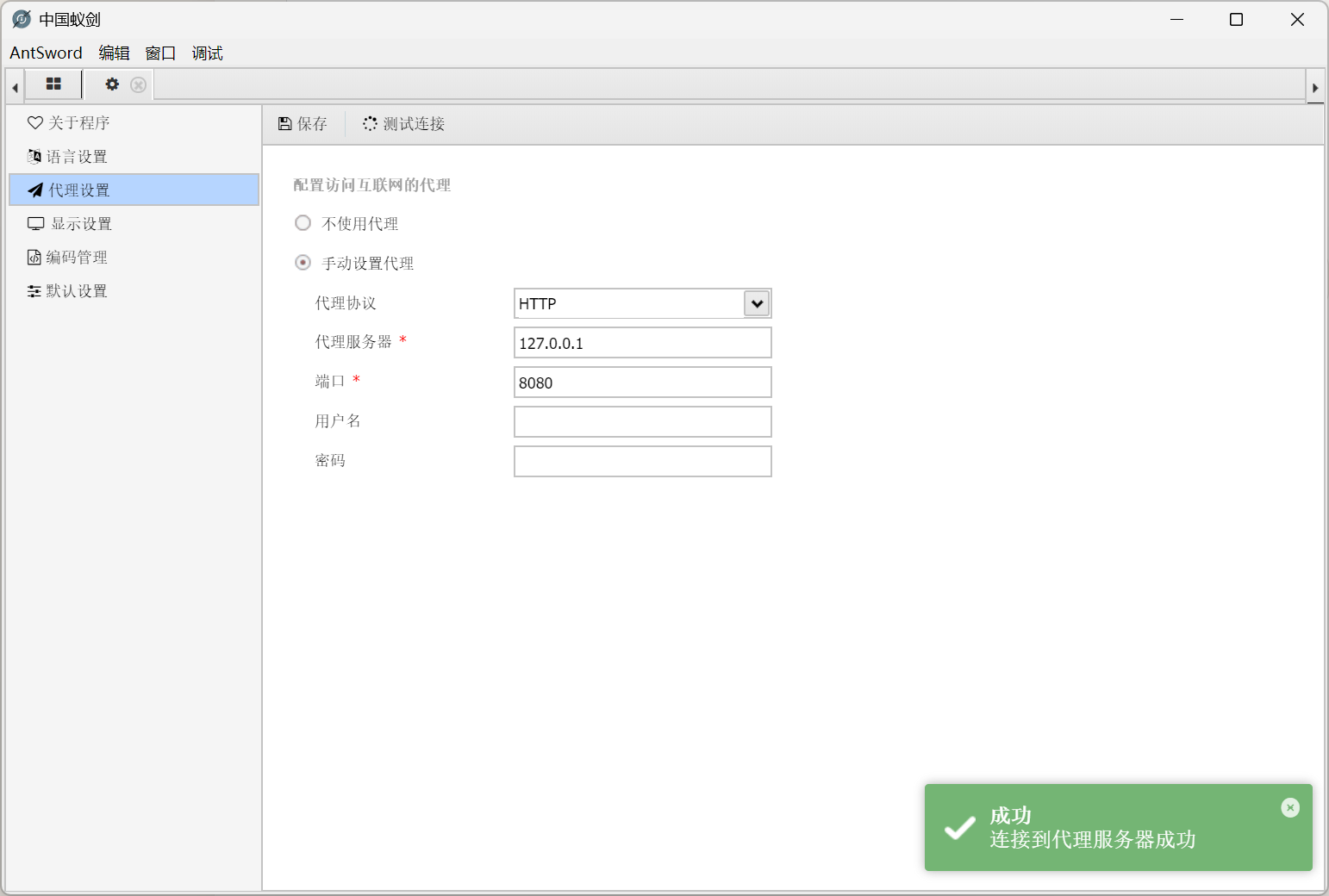Select the 不使用代理 radio button
This screenshot has height=896, width=1329.
coord(303,223)
